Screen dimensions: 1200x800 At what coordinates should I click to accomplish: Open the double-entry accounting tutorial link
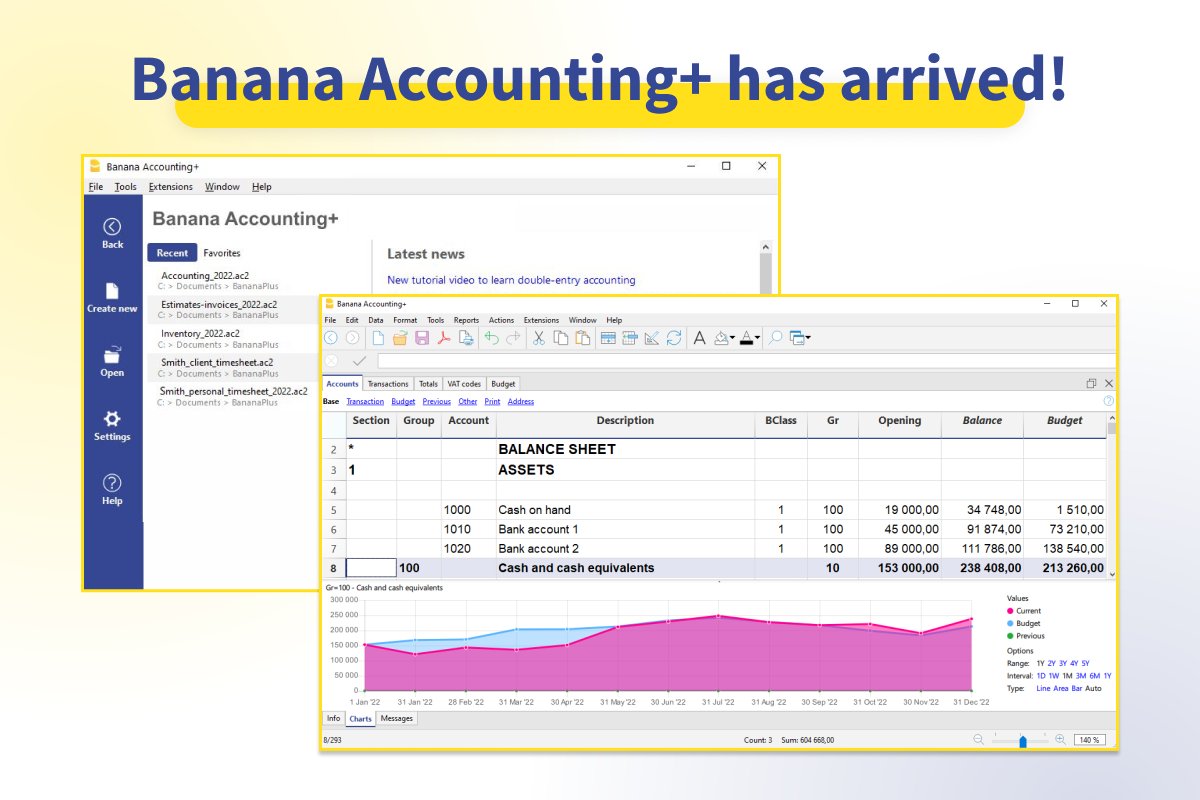click(x=511, y=280)
